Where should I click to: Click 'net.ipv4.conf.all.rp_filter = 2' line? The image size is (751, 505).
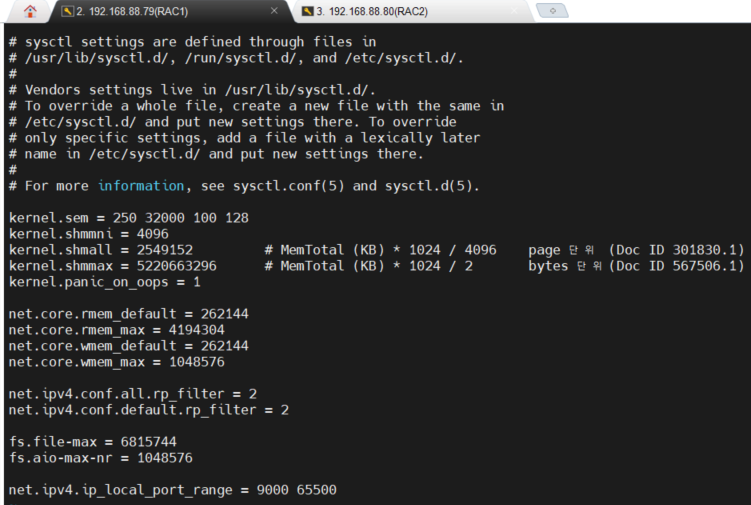point(133,394)
